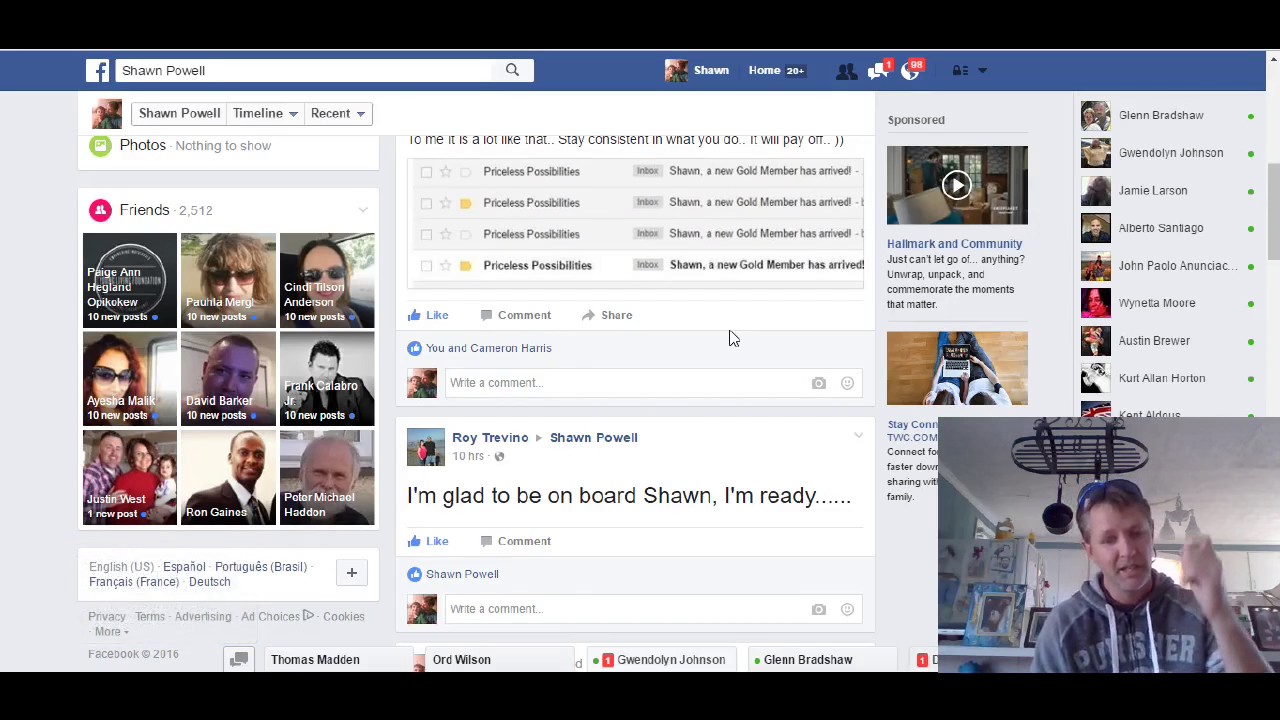Click Shawn's profile picture in top bar
Screen dimensions: 1280x720
676,70
